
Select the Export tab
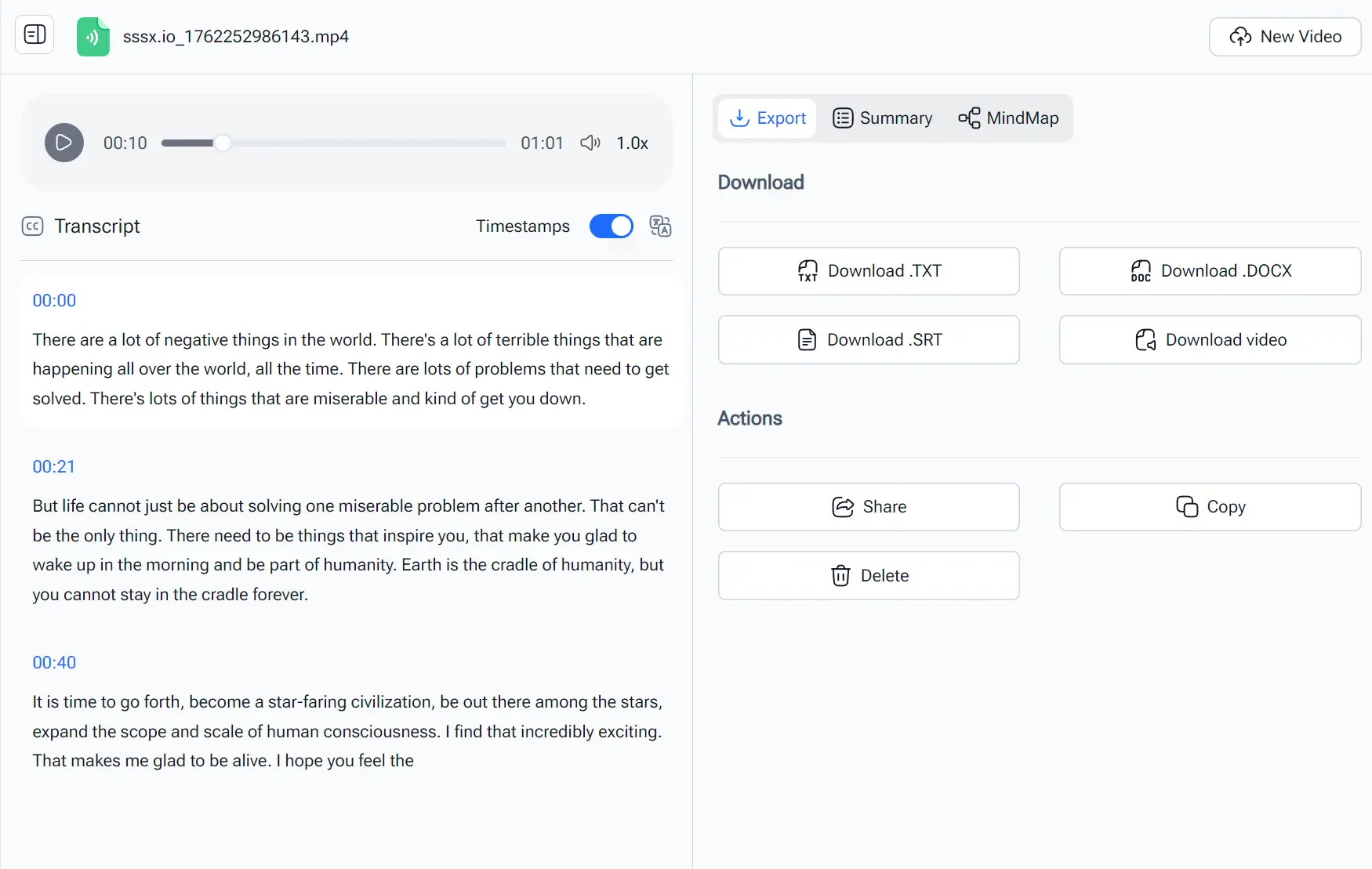coord(768,118)
